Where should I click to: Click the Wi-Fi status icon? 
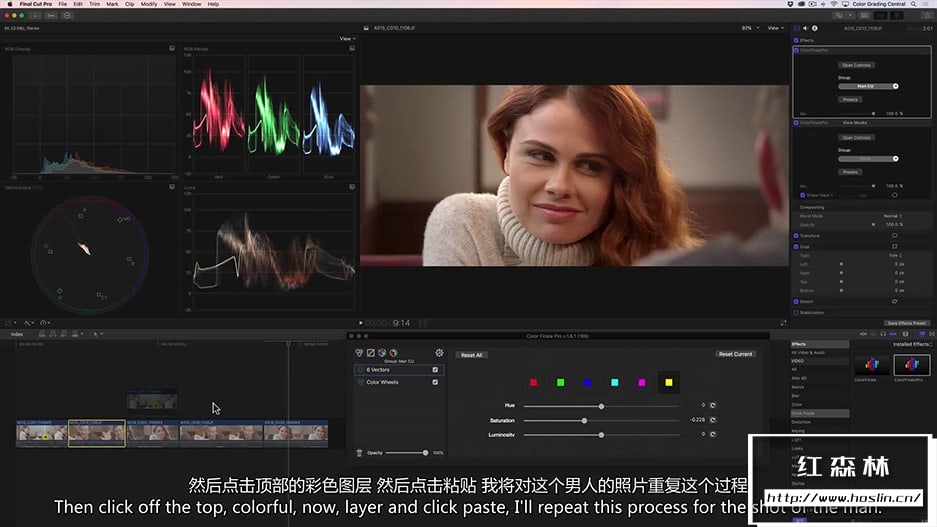[x=834, y=4]
